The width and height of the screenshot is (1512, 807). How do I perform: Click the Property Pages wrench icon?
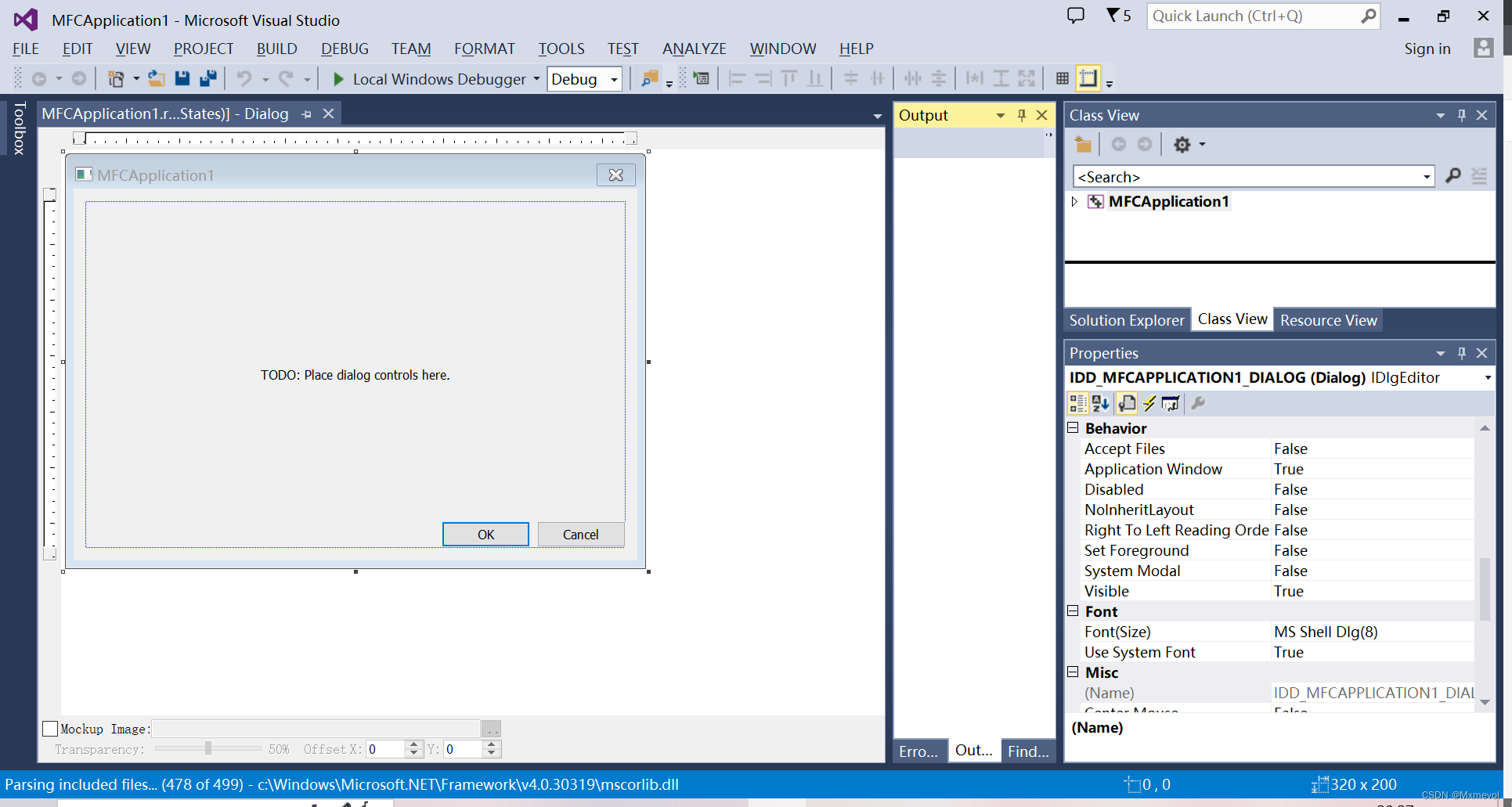[x=1198, y=403]
